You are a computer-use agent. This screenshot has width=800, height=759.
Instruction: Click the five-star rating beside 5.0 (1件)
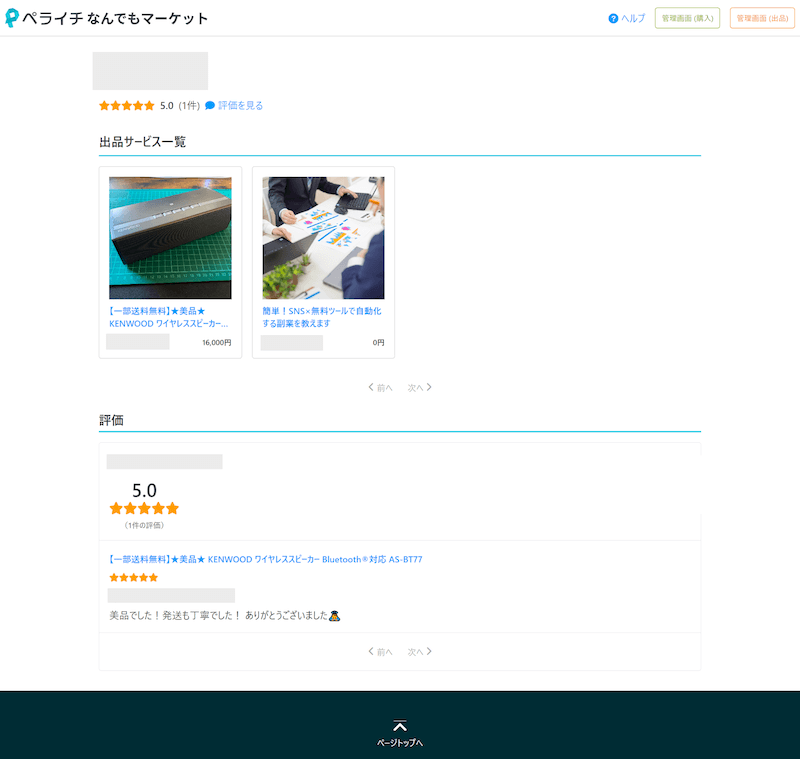coord(127,105)
